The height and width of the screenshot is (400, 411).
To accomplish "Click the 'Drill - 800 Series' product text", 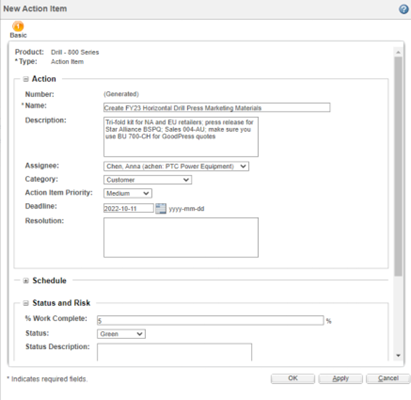I will [x=75, y=52].
